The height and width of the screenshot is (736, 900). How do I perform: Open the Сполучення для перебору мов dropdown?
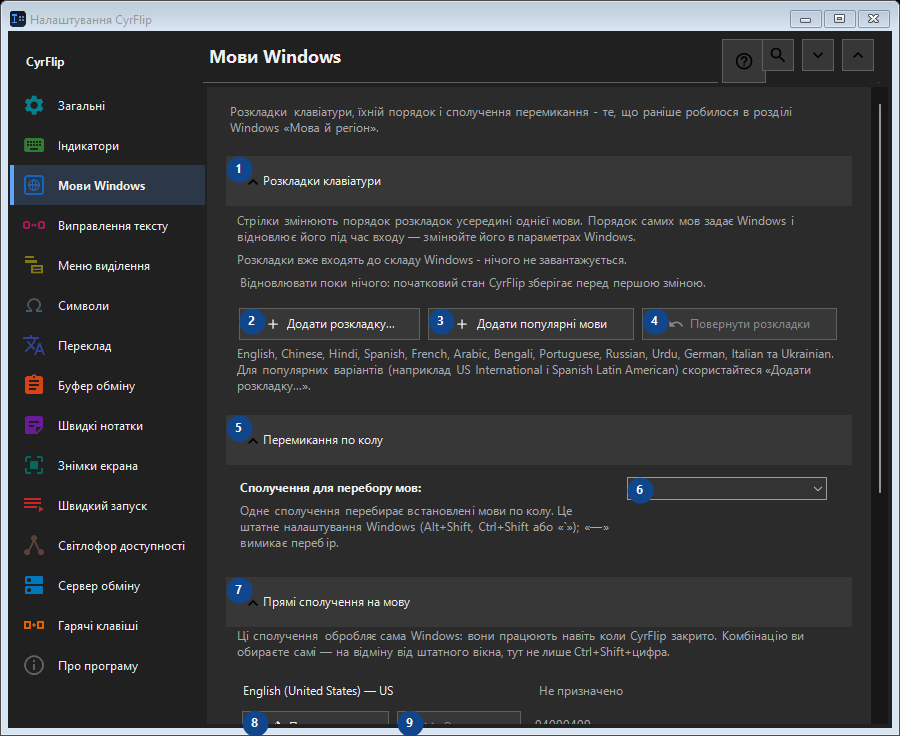727,489
